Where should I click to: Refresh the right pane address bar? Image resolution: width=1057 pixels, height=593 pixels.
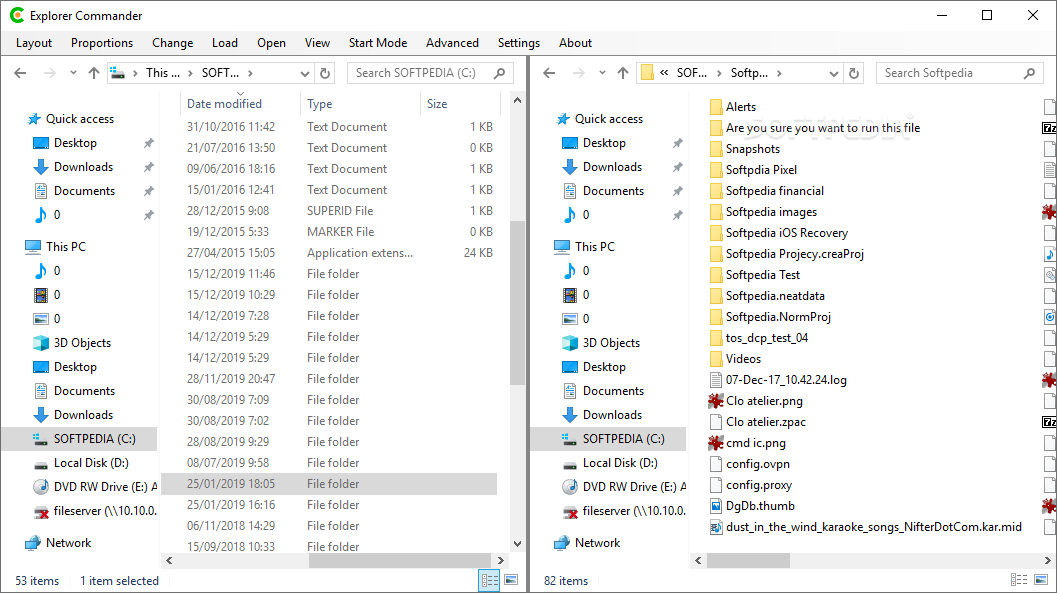(854, 73)
